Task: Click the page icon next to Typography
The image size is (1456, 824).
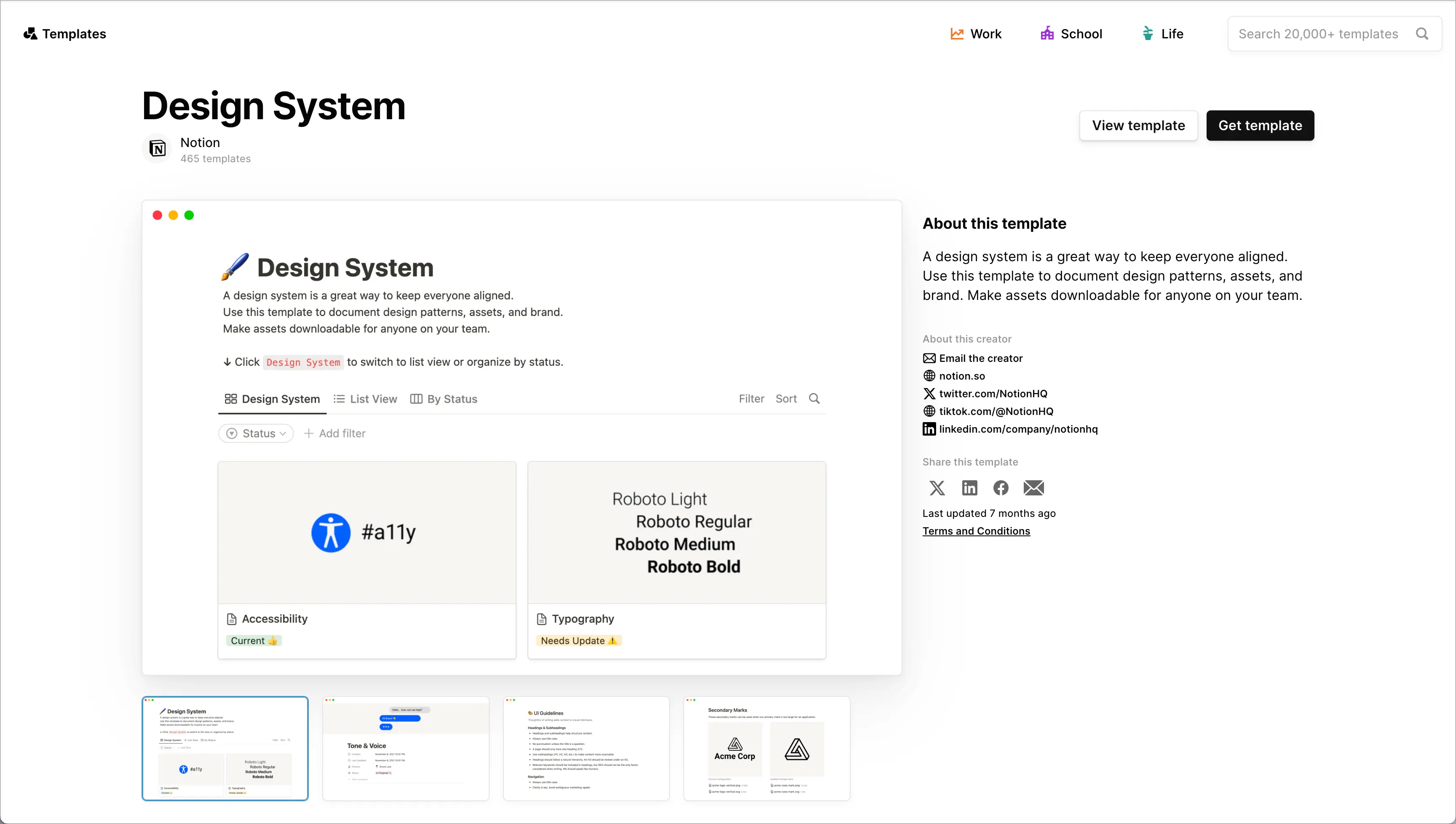Action: [x=541, y=619]
